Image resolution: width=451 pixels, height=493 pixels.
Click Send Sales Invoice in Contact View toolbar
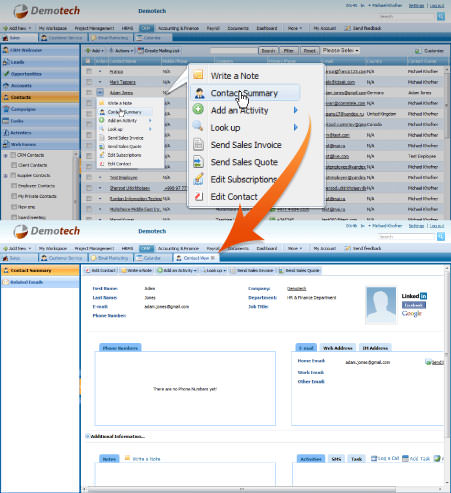[252, 270]
